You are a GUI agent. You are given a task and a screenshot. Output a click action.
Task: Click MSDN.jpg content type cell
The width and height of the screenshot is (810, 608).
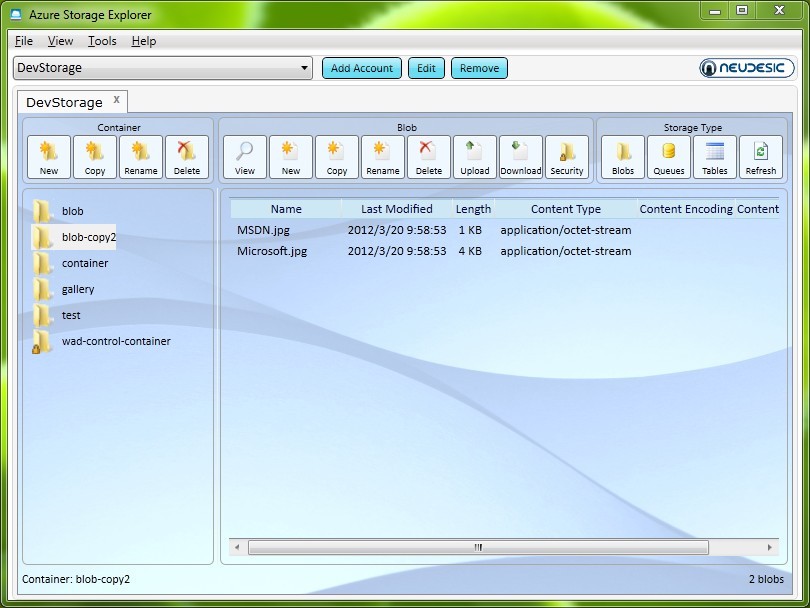[566, 230]
